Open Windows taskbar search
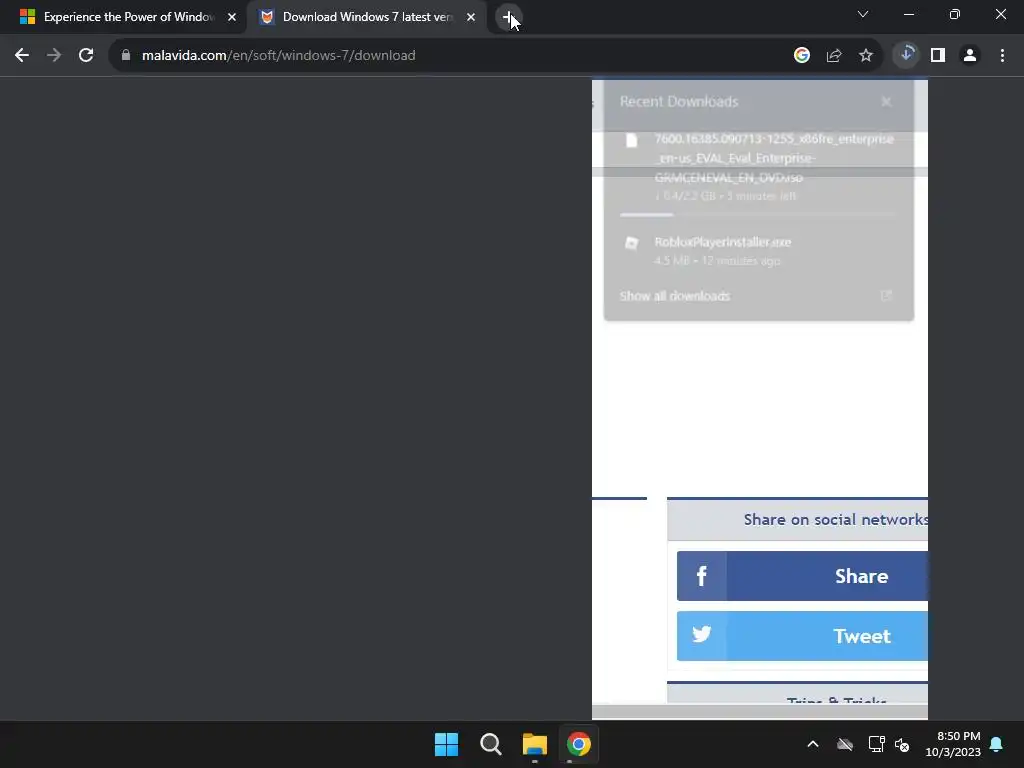This screenshot has height=768, width=1024. 490,744
